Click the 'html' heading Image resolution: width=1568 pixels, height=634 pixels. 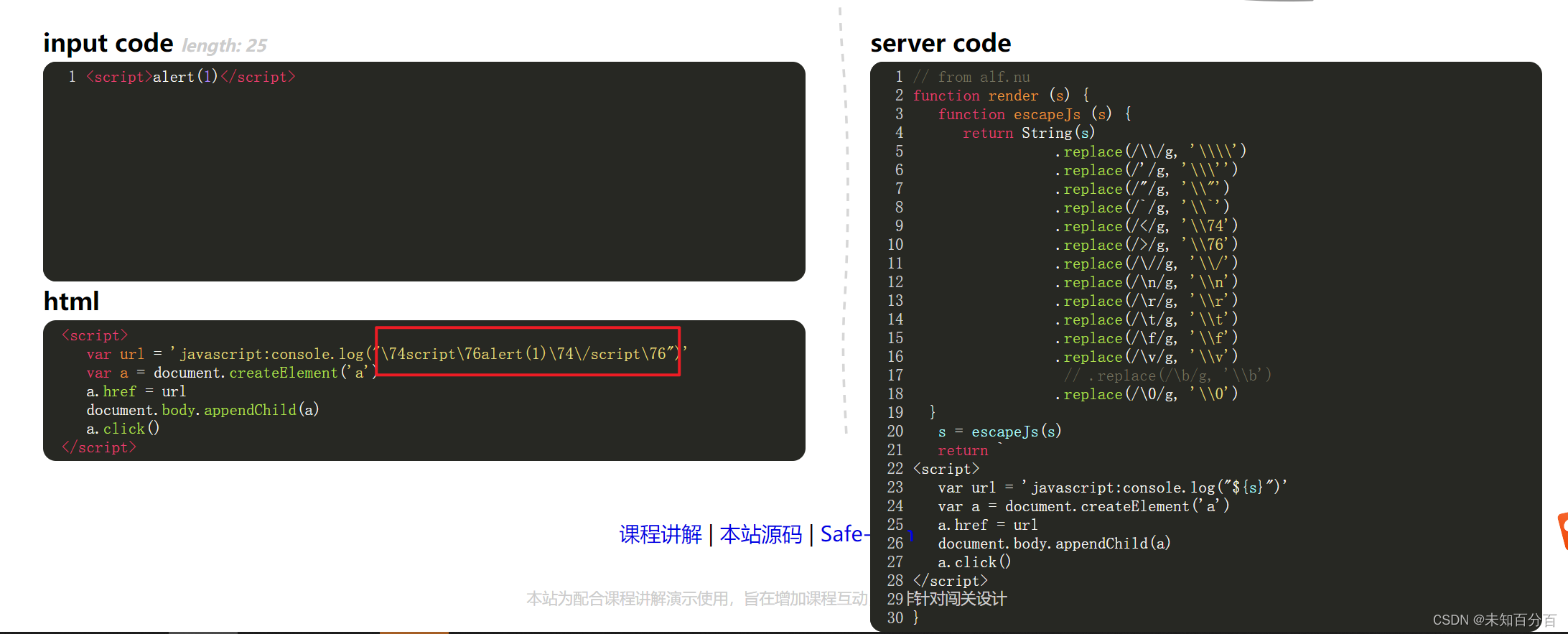click(71, 301)
